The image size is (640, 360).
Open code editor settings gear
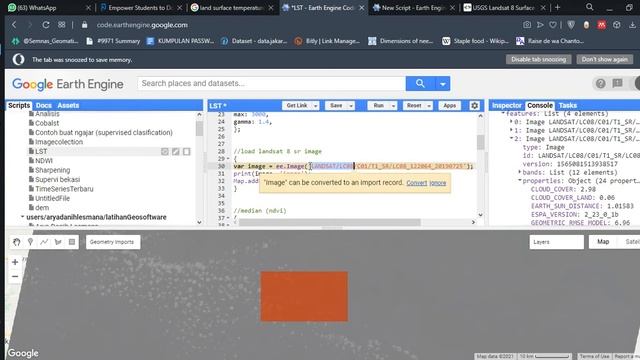click(x=474, y=106)
